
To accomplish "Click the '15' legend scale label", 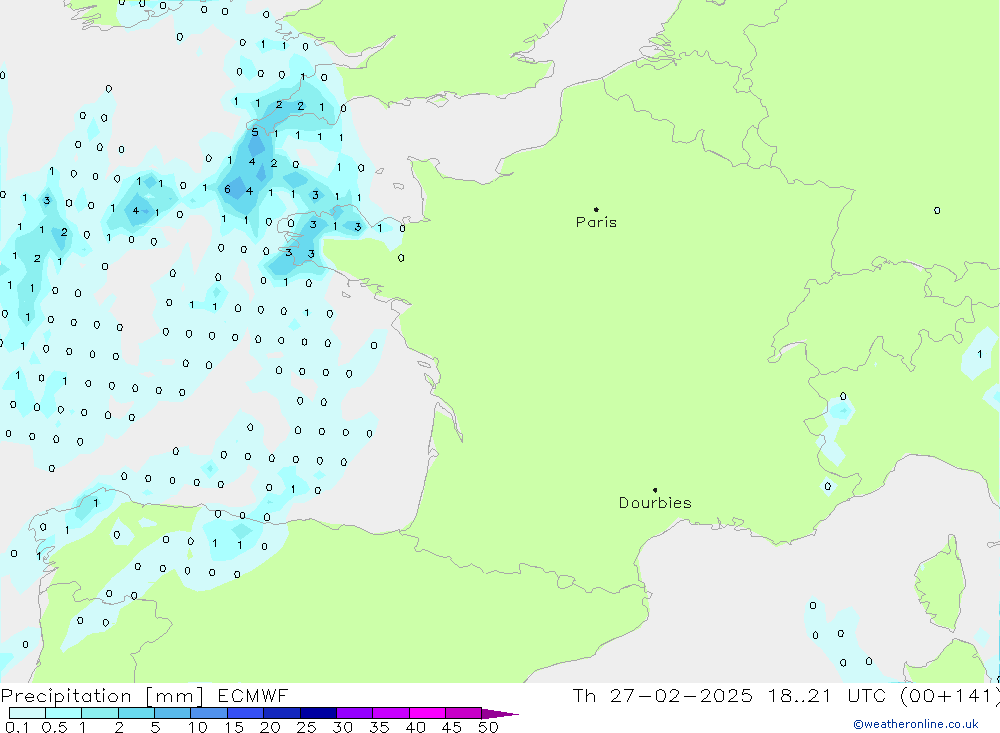I will pyautogui.click(x=234, y=727).
